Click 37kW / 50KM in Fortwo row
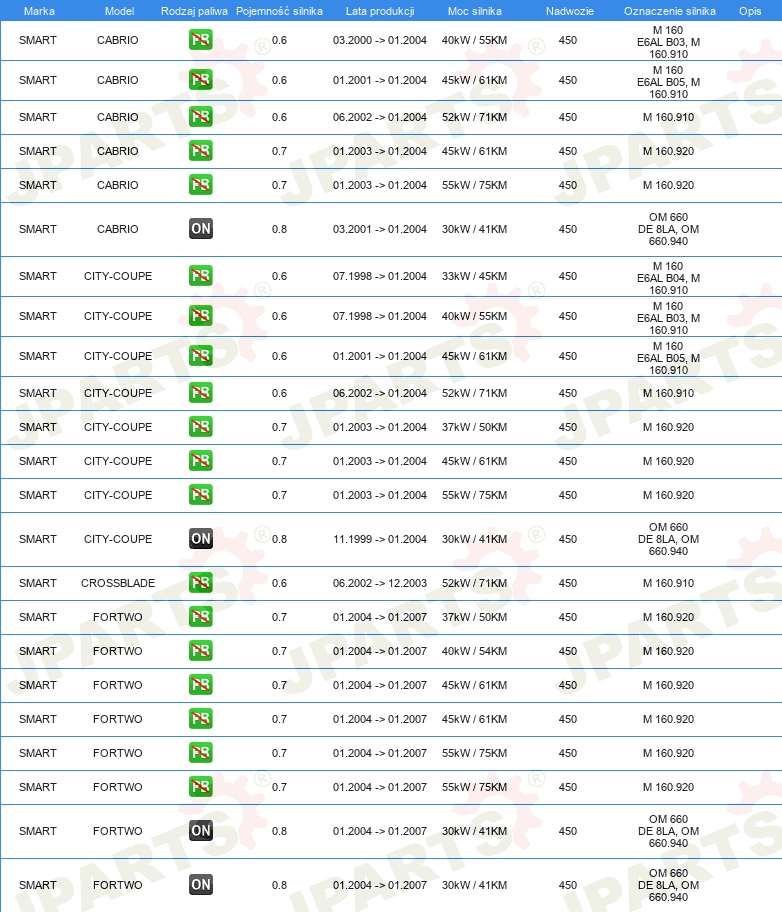The height and width of the screenshot is (912, 782). tap(474, 617)
